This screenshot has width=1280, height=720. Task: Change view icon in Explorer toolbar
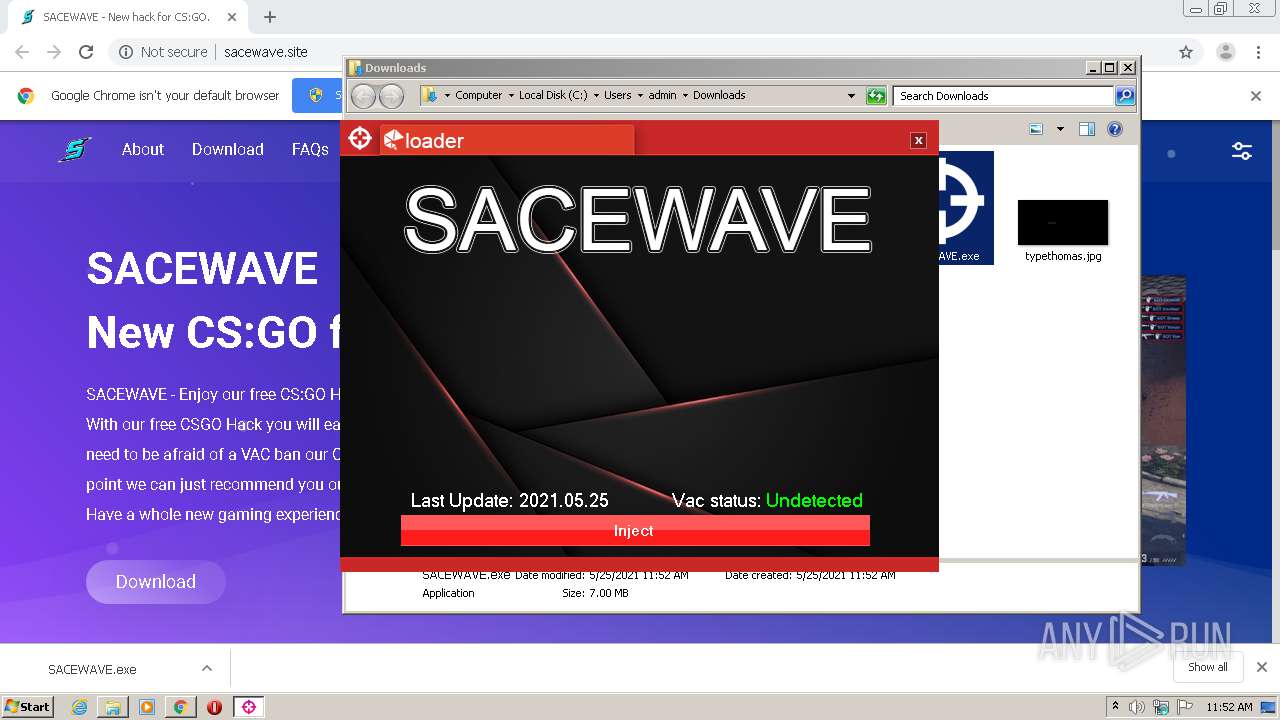coord(1036,129)
